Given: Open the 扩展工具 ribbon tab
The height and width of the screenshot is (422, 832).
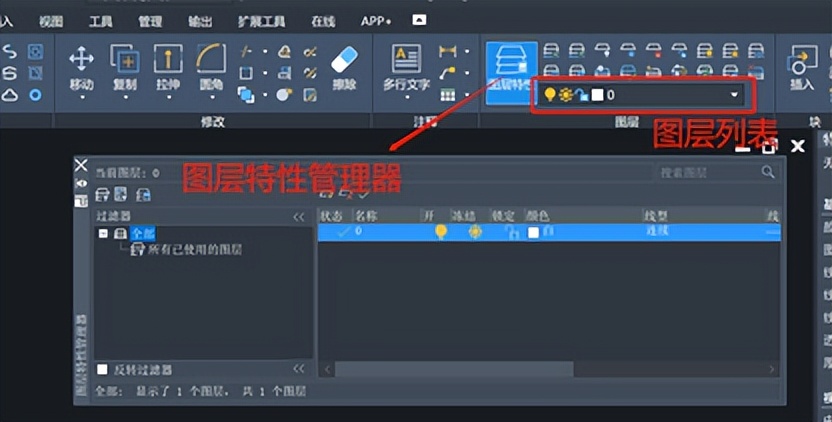Looking at the screenshot, I should point(261,21).
